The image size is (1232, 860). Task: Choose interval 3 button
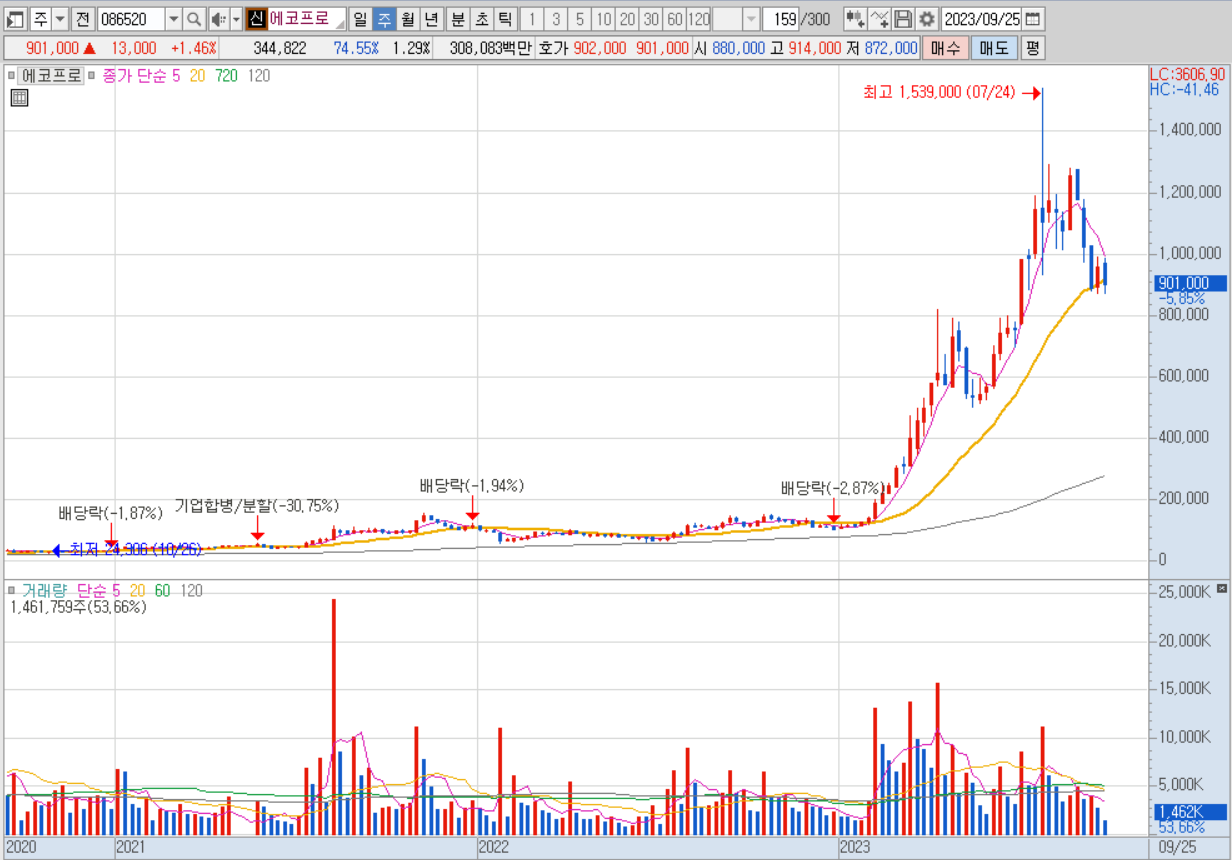pyautogui.click(x=556, y=19)
